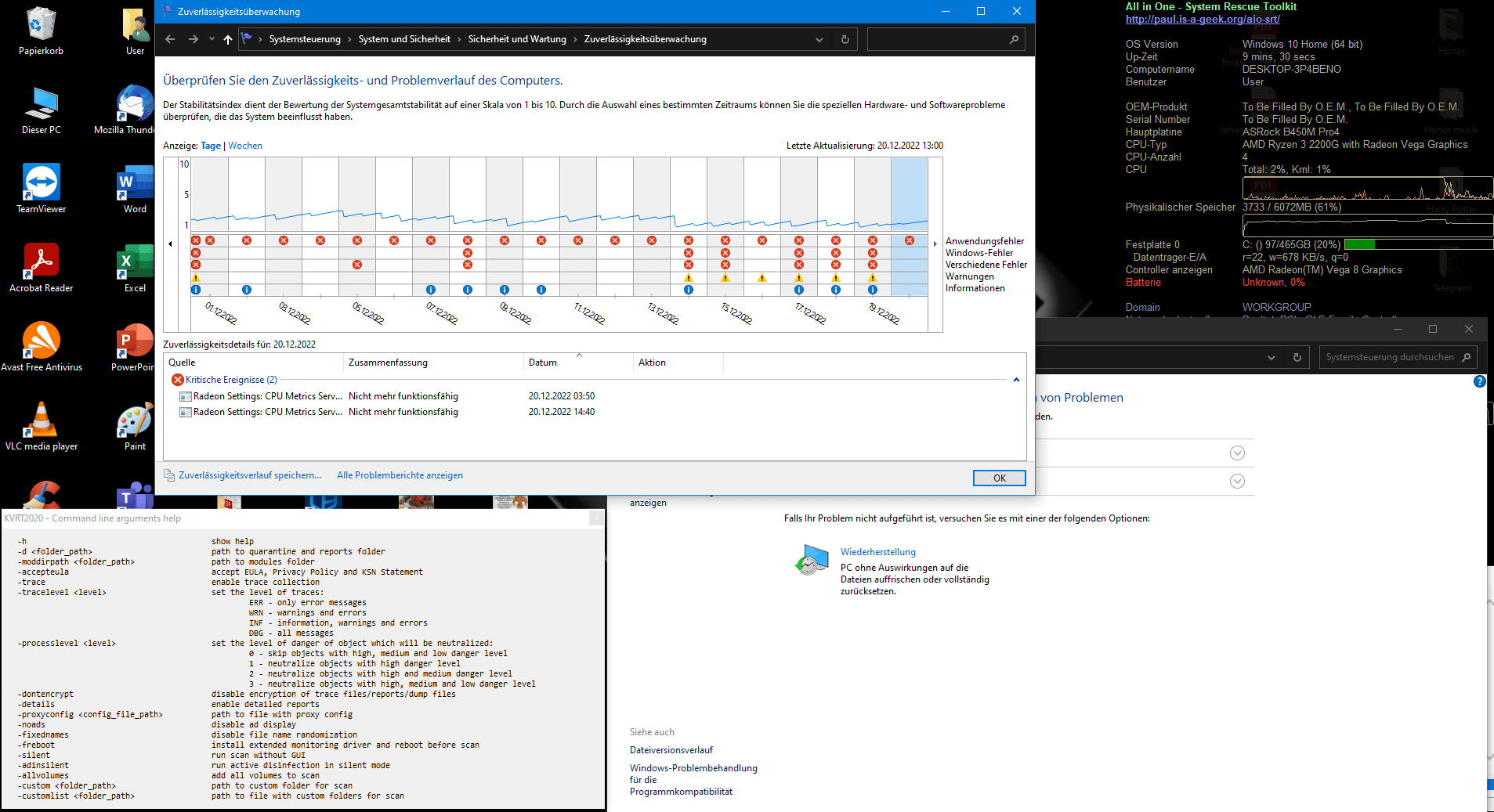Viewport: 1494px width, 812px height.
Task: Go forward in the Zuverlässigkeitsüberwachung window
Action: click(193, 39)
